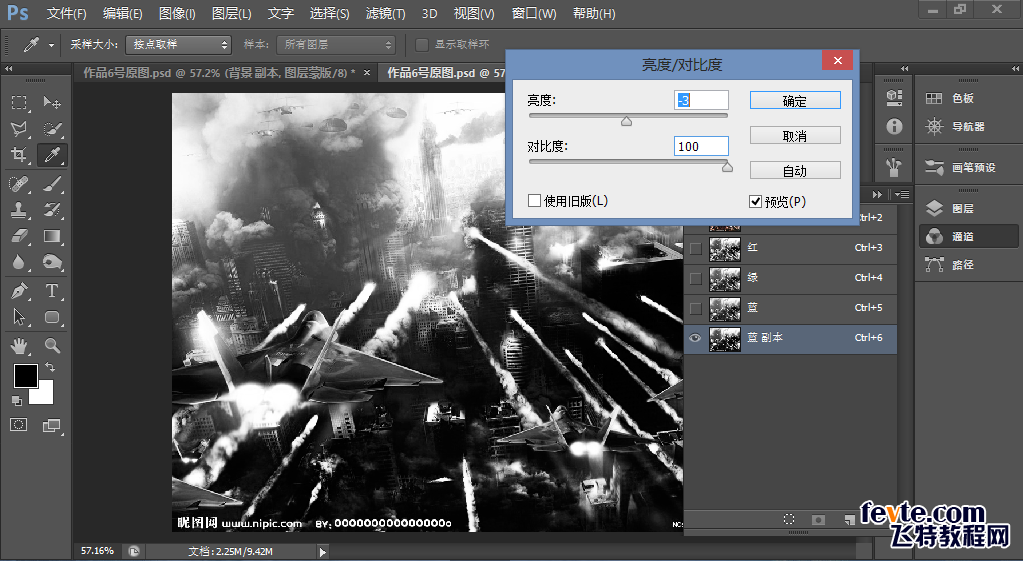The width and height of the screenshot is (1023, 561).
Task: Open status bar info arrow
Action: [322, 552]
